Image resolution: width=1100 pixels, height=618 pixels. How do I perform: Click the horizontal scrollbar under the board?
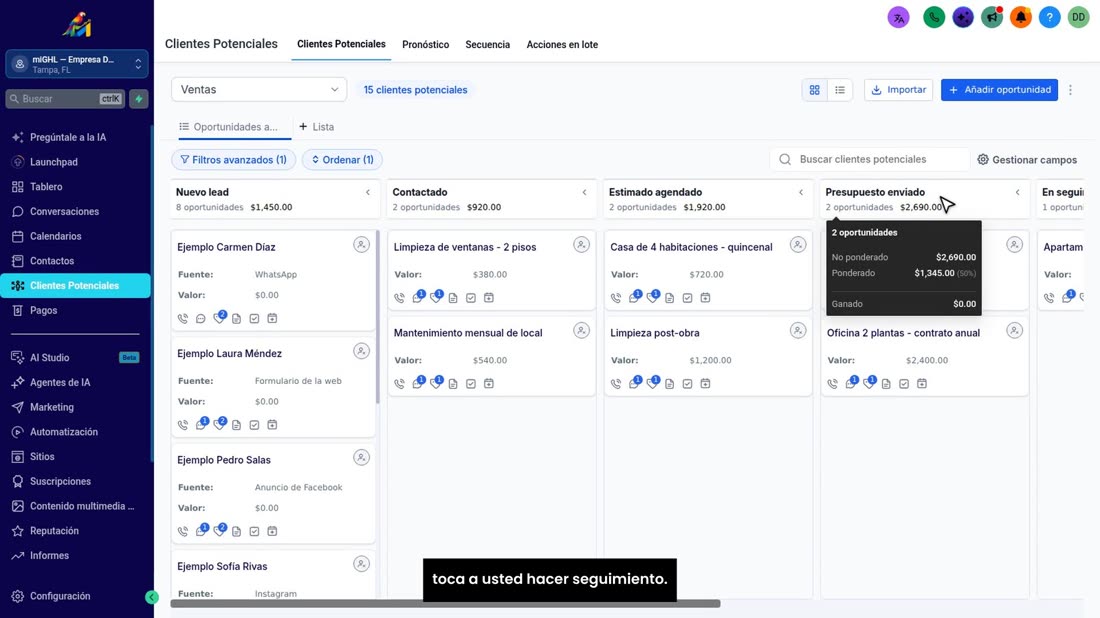(x=445, y=604)
